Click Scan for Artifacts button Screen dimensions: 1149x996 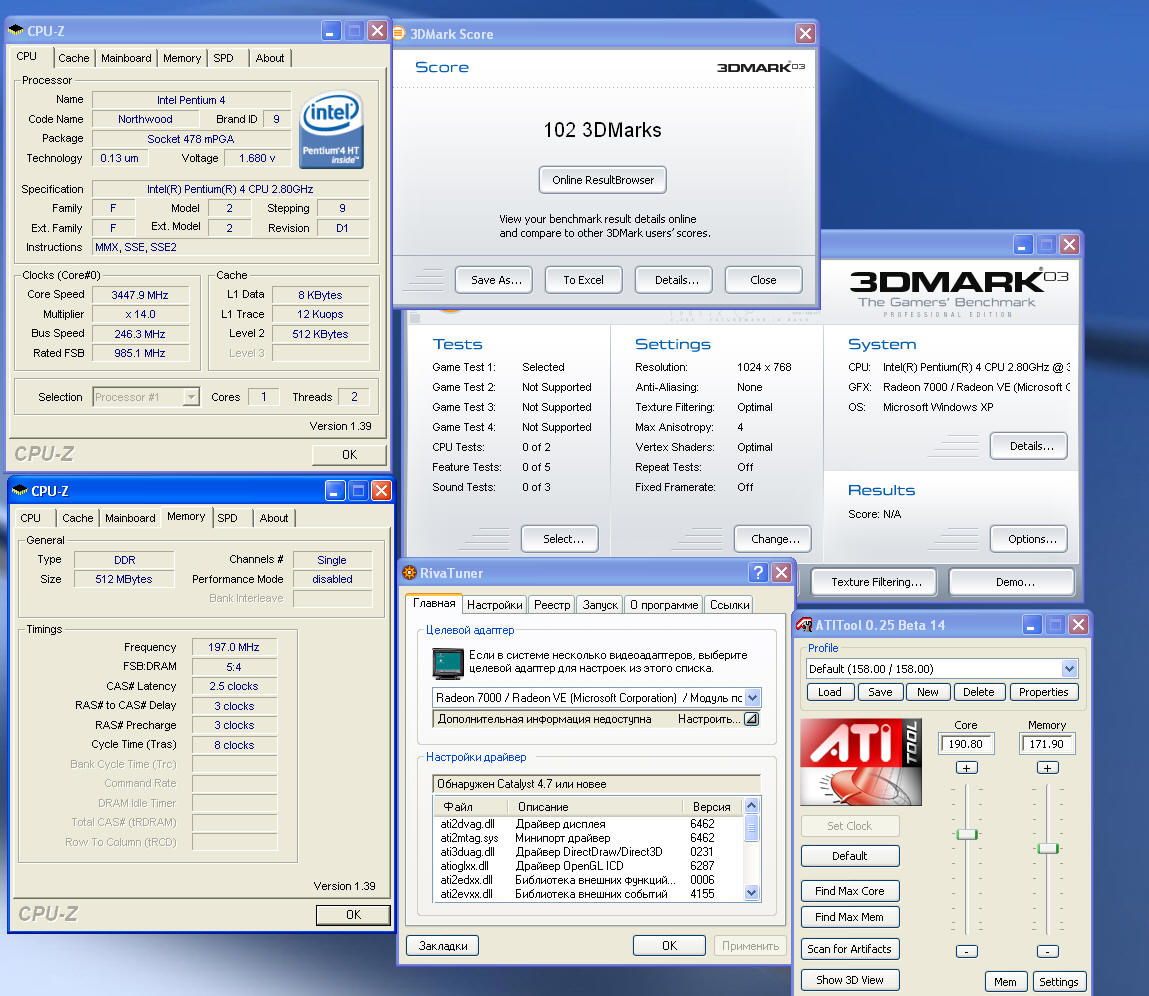850,949
